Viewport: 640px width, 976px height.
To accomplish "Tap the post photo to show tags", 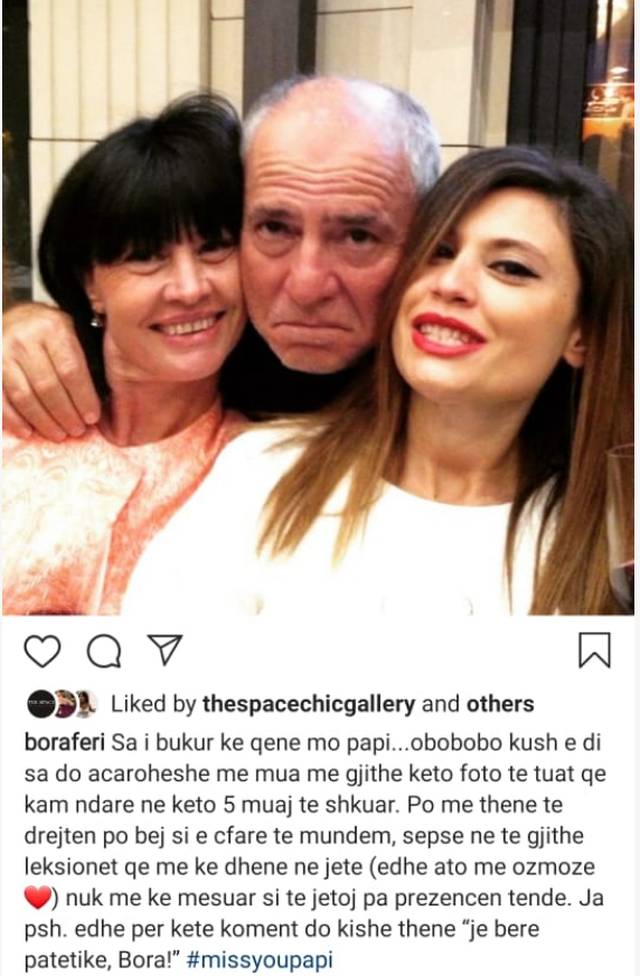I will [318, 307].
